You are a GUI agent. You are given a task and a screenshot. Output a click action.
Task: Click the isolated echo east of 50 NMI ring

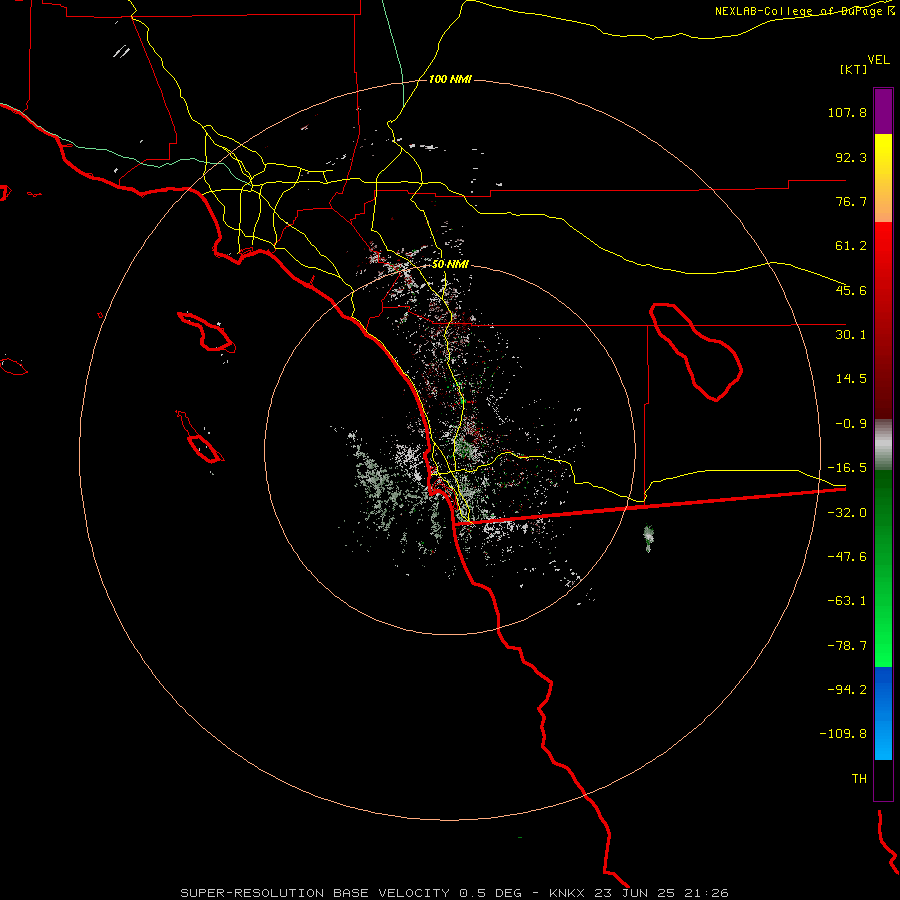[x=649, y=538]
